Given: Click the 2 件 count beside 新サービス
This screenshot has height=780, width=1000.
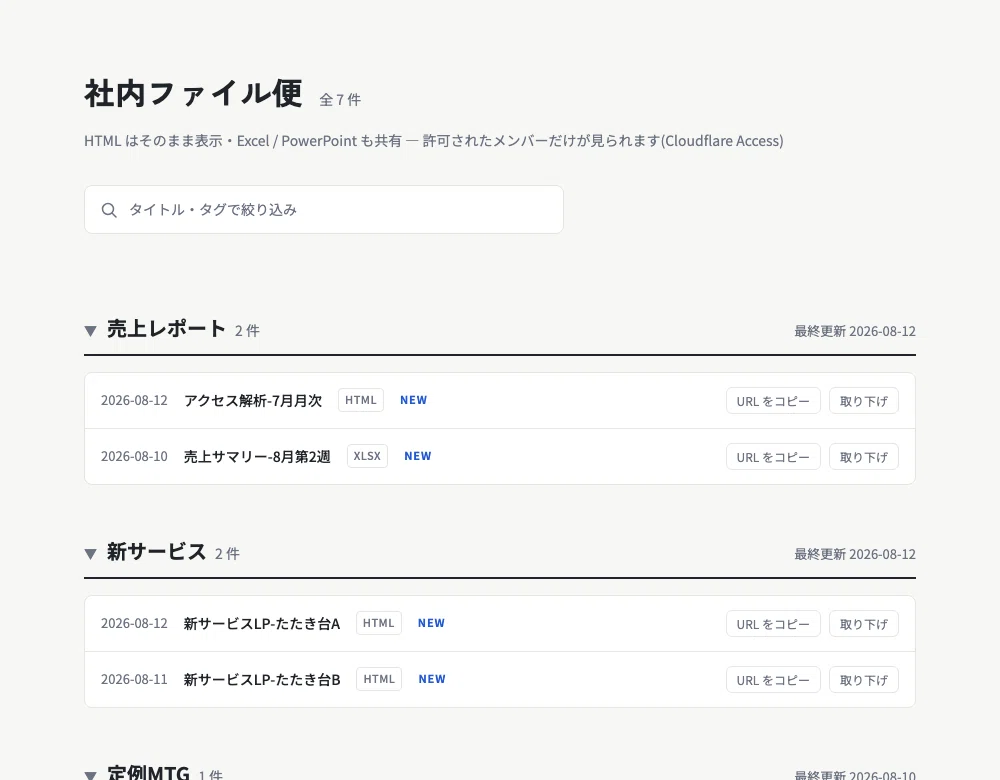Looking at the screenshot, I should [227, 554].
